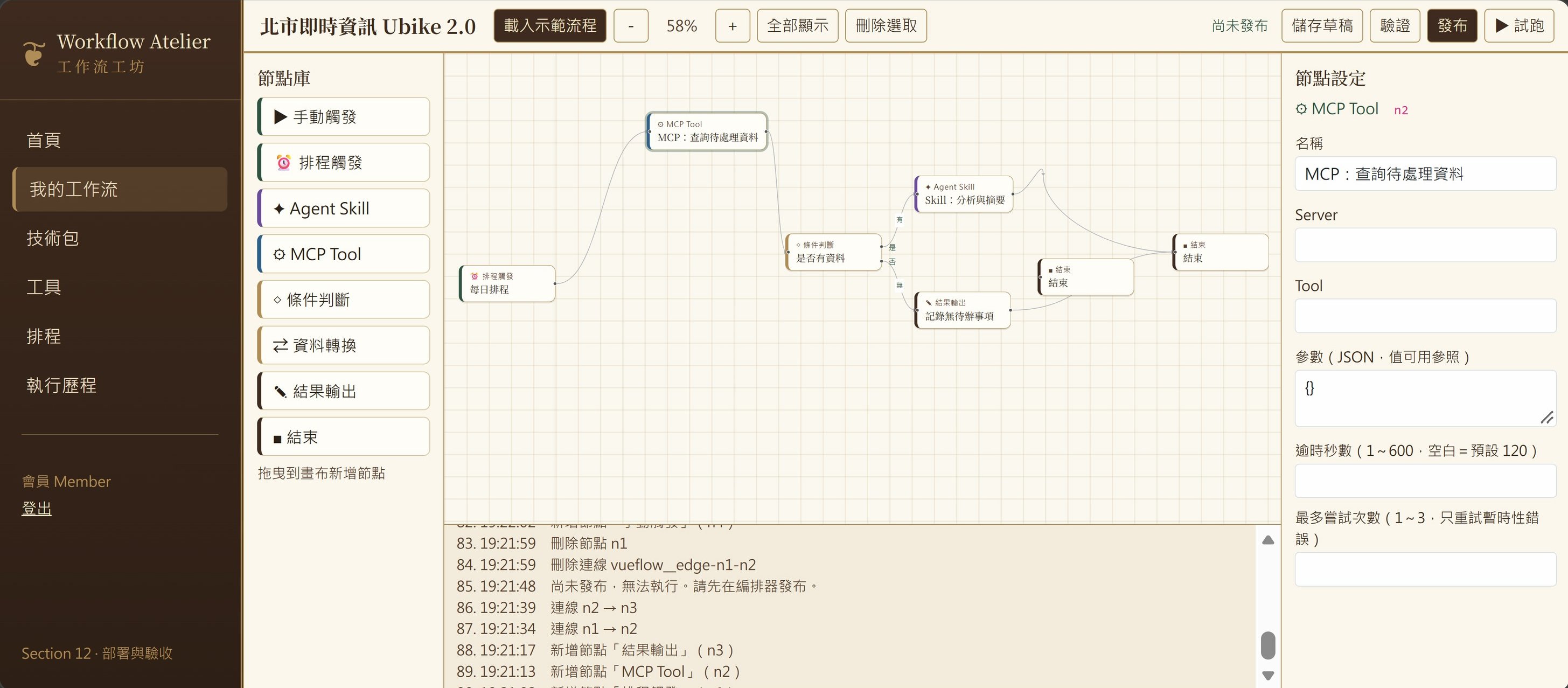This screenshot has height=688, width=1568.
Task: Select the 手動觸發 node in node library
Action: (x=343, y=116)
